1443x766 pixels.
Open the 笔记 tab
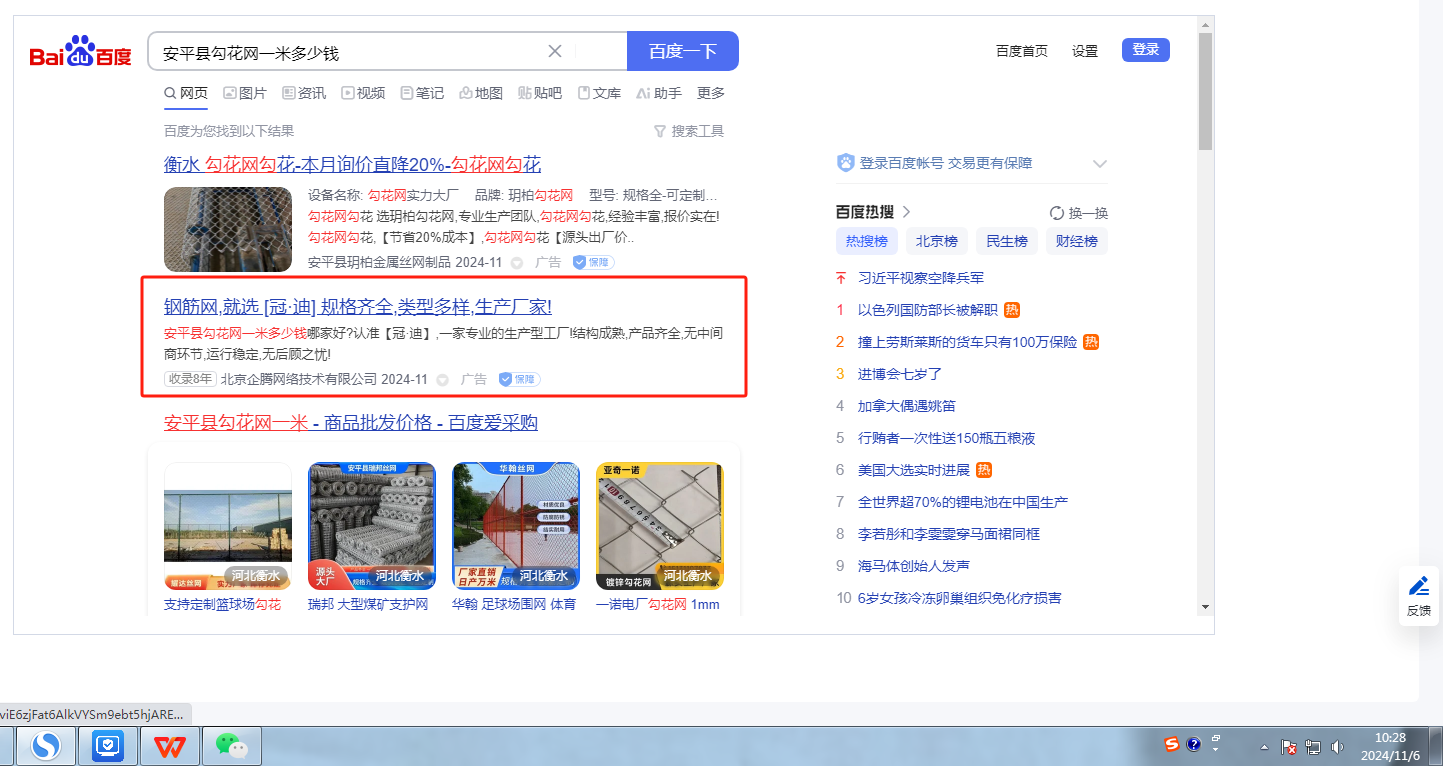[422, 93]
